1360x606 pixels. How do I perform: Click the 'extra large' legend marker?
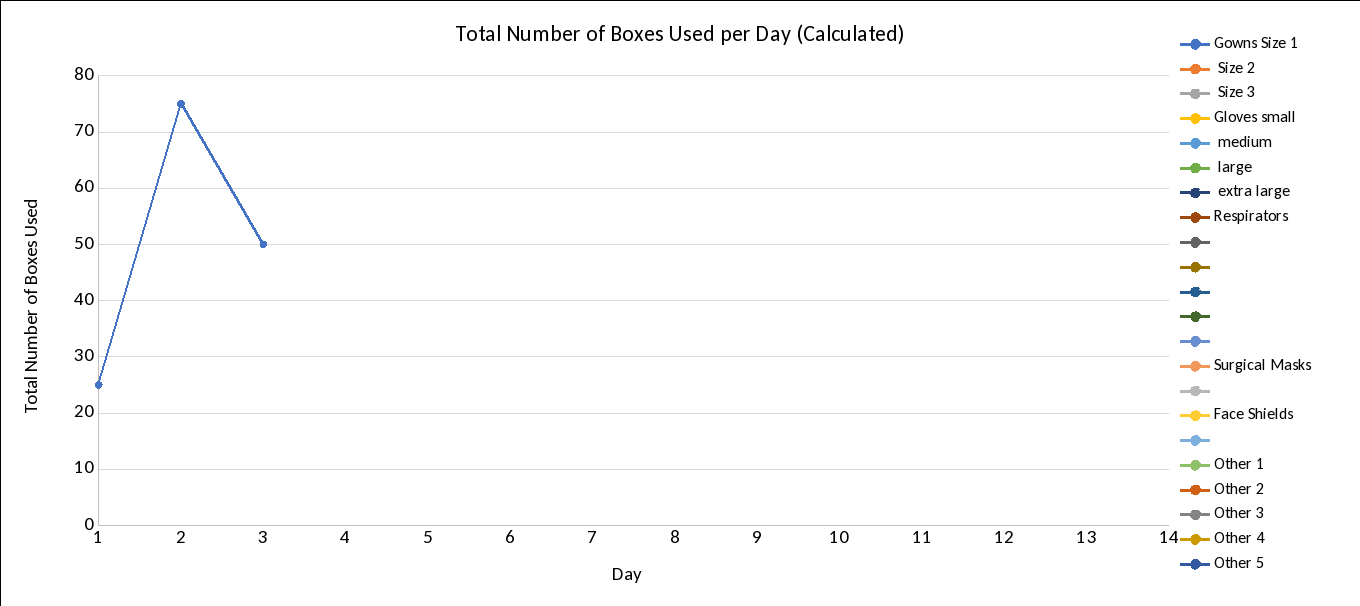(1195, 191)
